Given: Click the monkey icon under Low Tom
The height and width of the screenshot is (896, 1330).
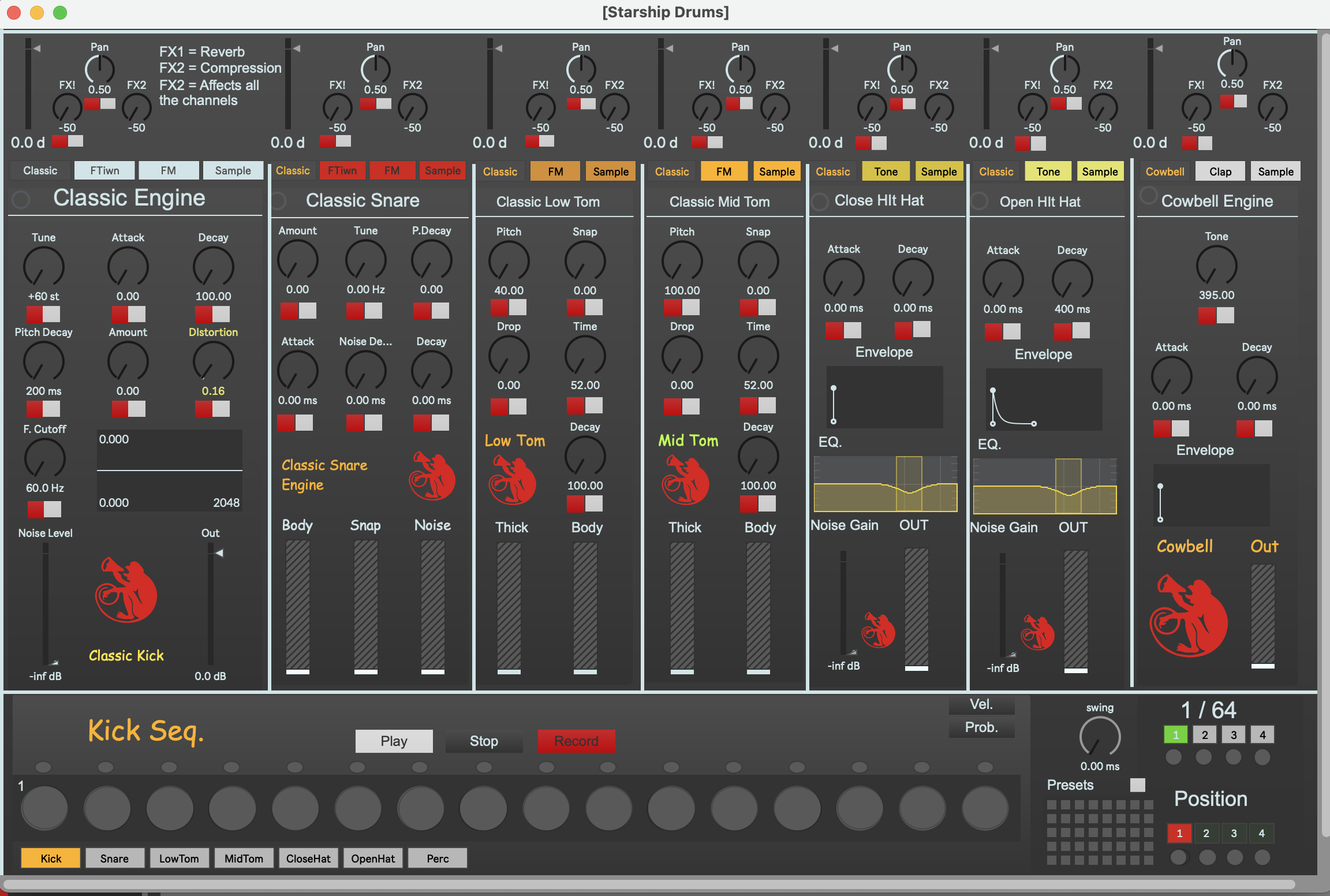Looking at the screenshot, I should pos(512,481).
